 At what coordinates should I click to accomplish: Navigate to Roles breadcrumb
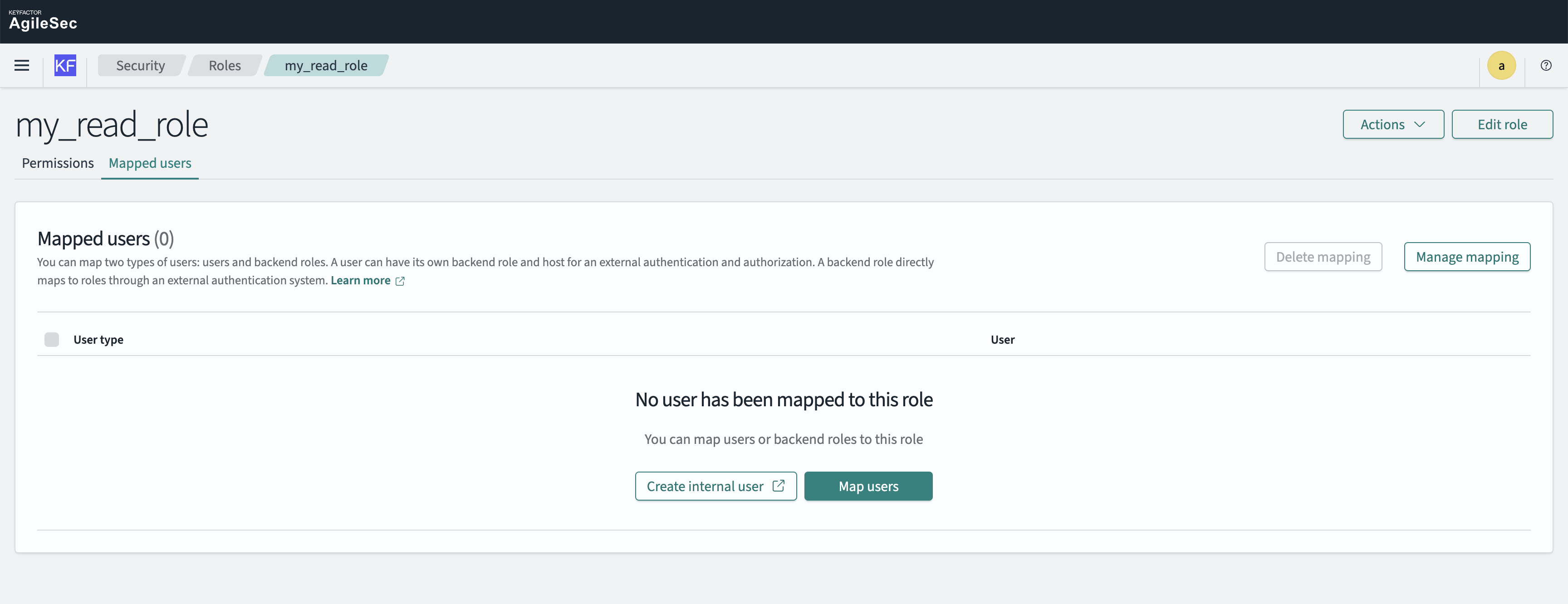[x=225, y=66]
